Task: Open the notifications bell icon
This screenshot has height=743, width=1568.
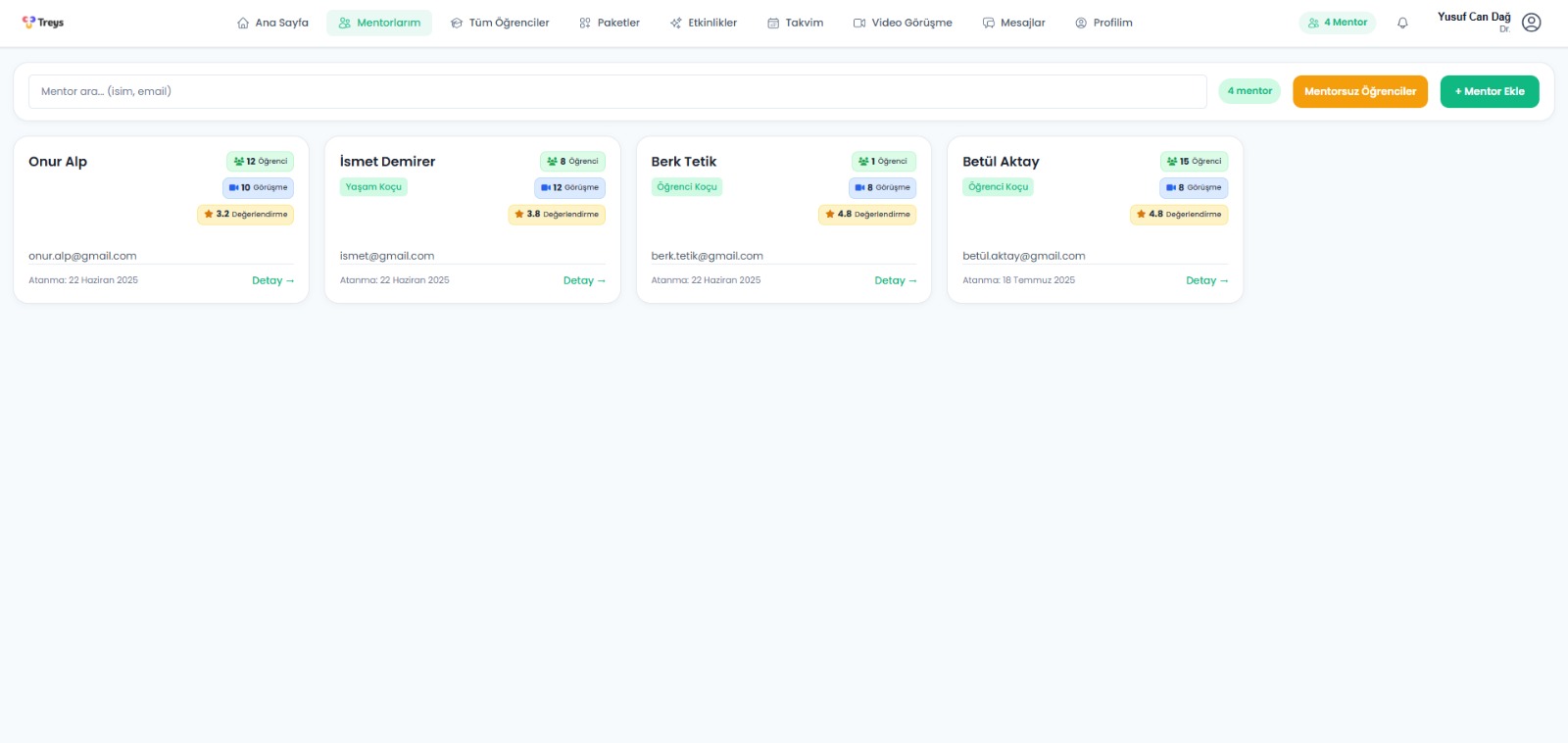Action: 1402,23
